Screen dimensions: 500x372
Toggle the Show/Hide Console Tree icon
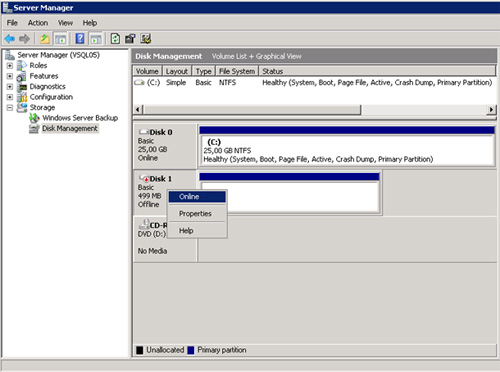[x=61, y=39]
